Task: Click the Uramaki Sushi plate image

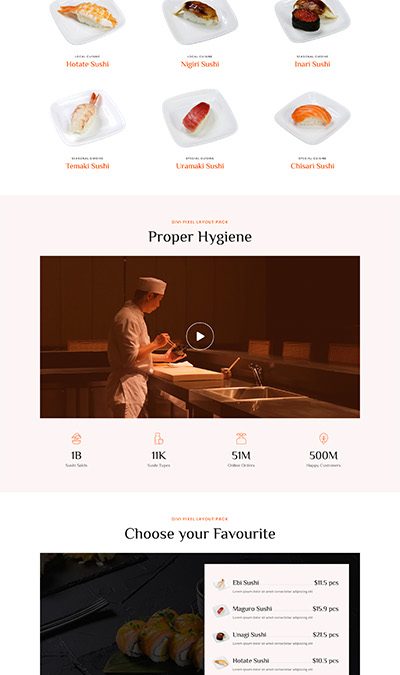Action: tap(200, 118)
